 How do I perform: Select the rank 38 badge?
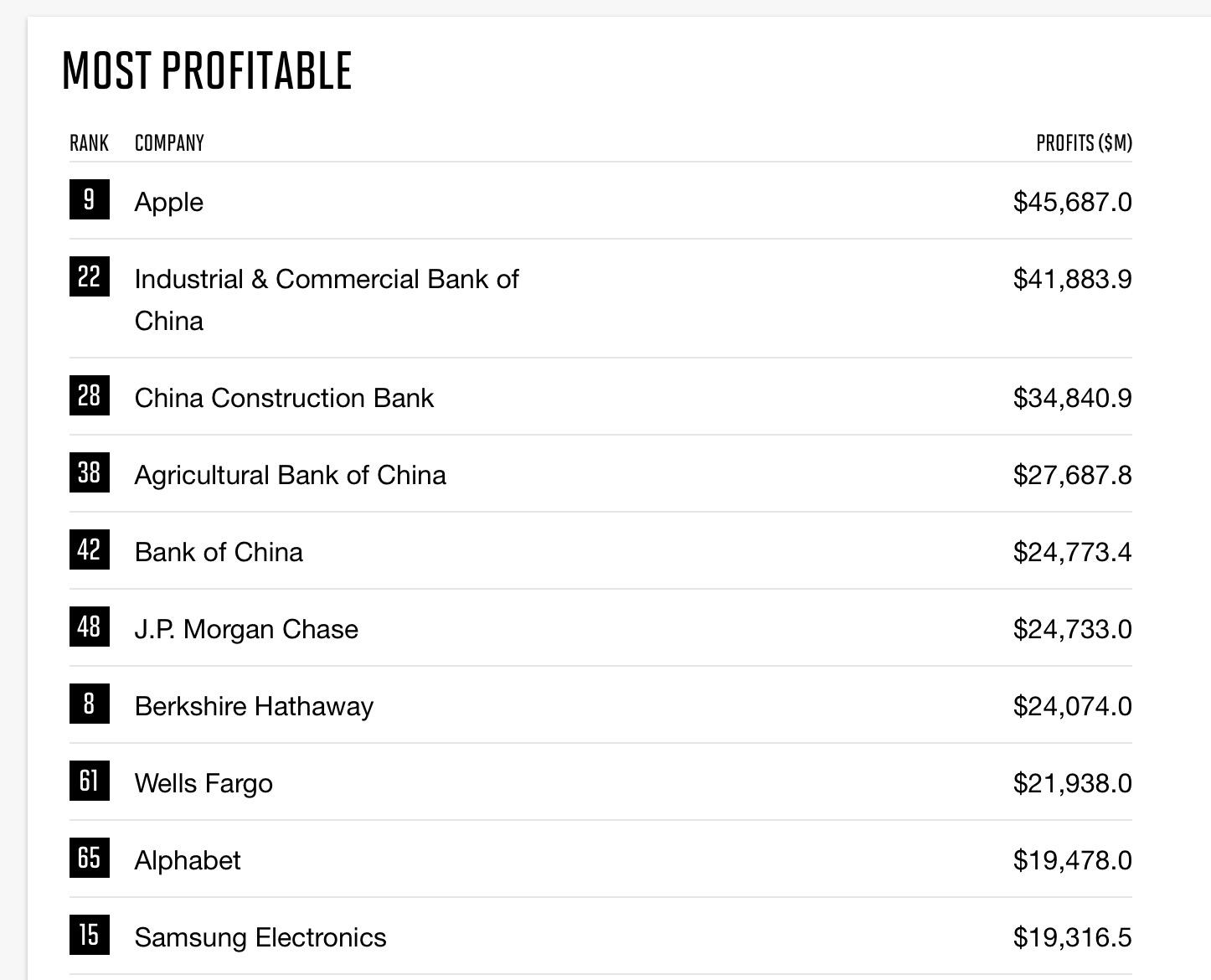tap(89, 472)
